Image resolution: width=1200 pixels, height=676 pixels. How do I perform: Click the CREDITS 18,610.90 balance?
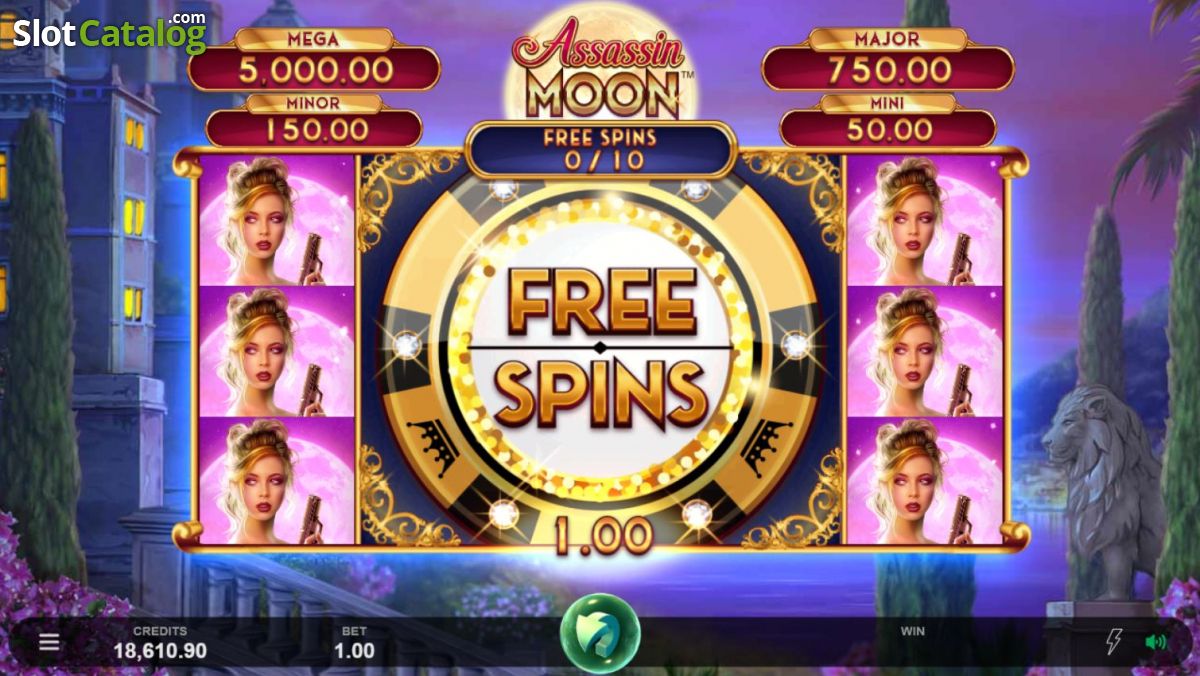160,643
